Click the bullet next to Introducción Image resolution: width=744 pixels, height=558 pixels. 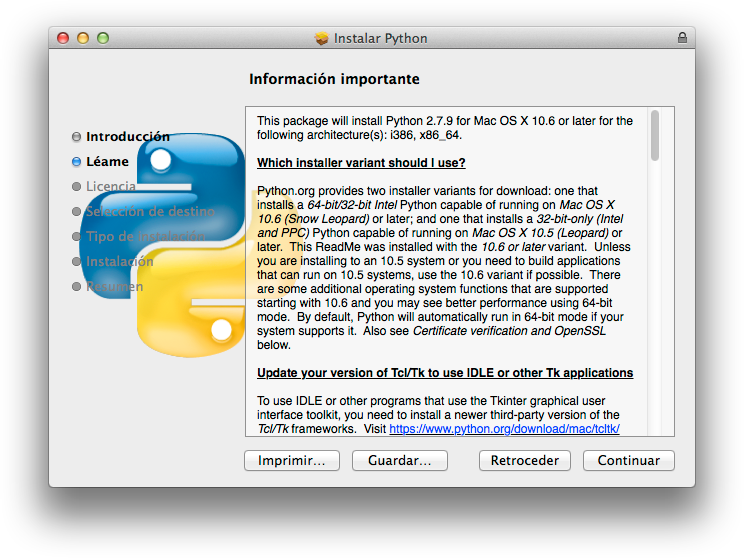tap(76, 137)
